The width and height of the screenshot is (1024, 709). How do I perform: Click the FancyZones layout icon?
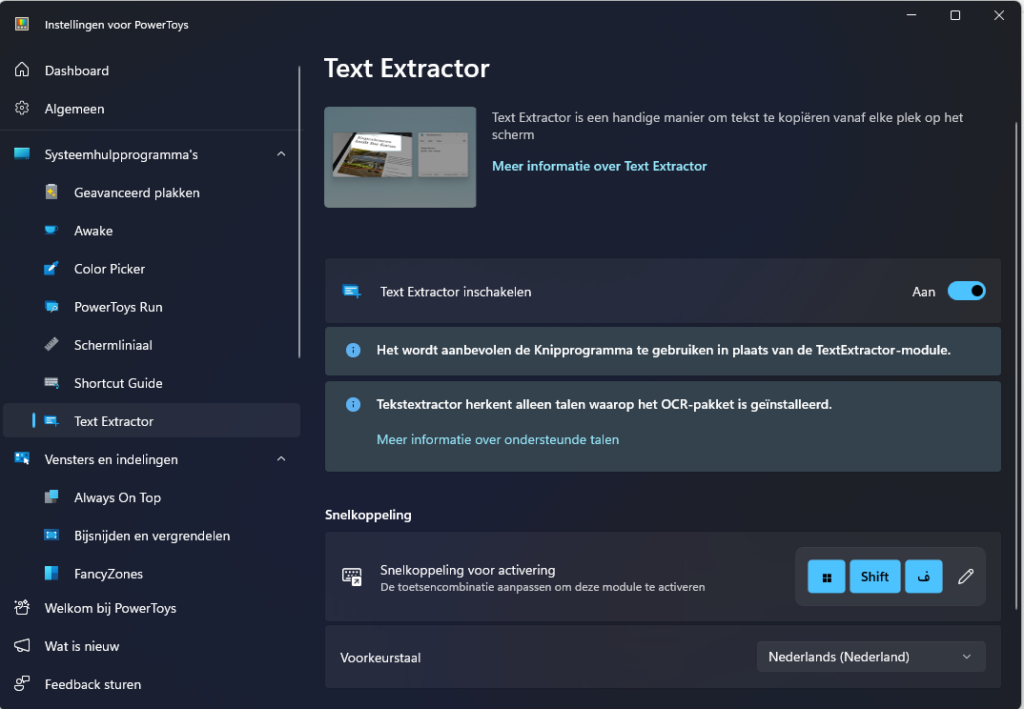[x=52, y=573]
